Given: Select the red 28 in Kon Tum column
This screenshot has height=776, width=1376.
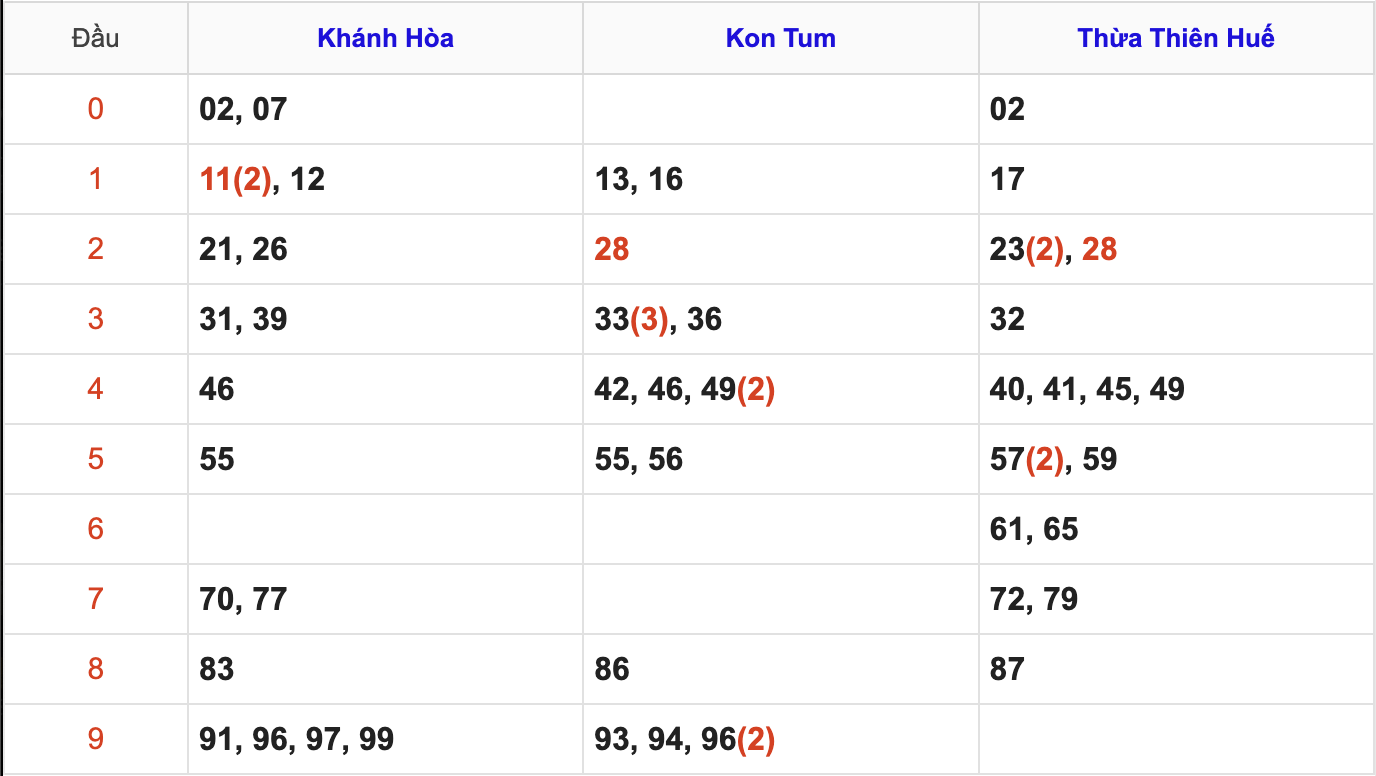Looking at the screenshot, I should (611, 249).
